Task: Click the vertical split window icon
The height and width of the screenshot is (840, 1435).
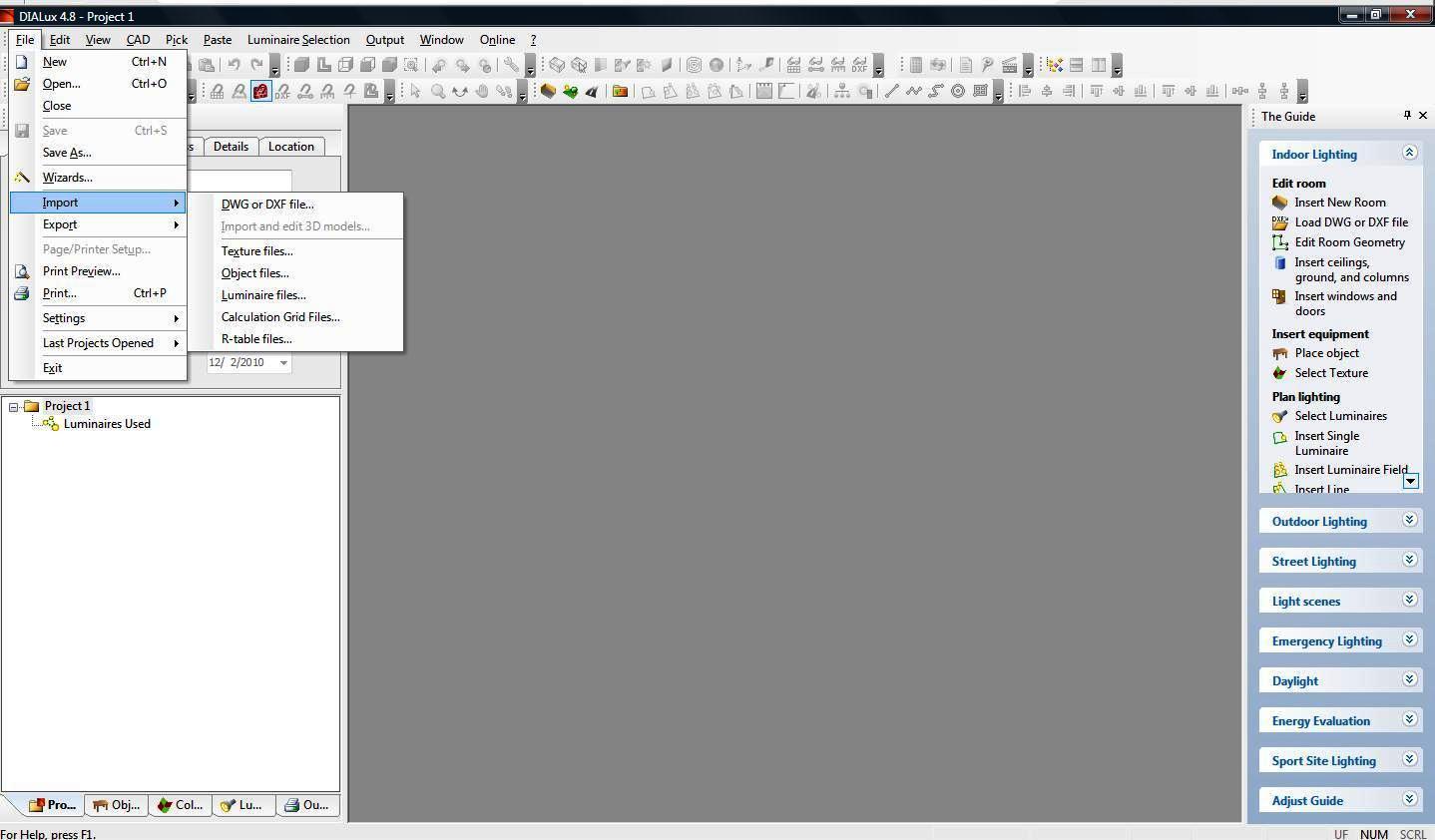Action: point(1099,65)
